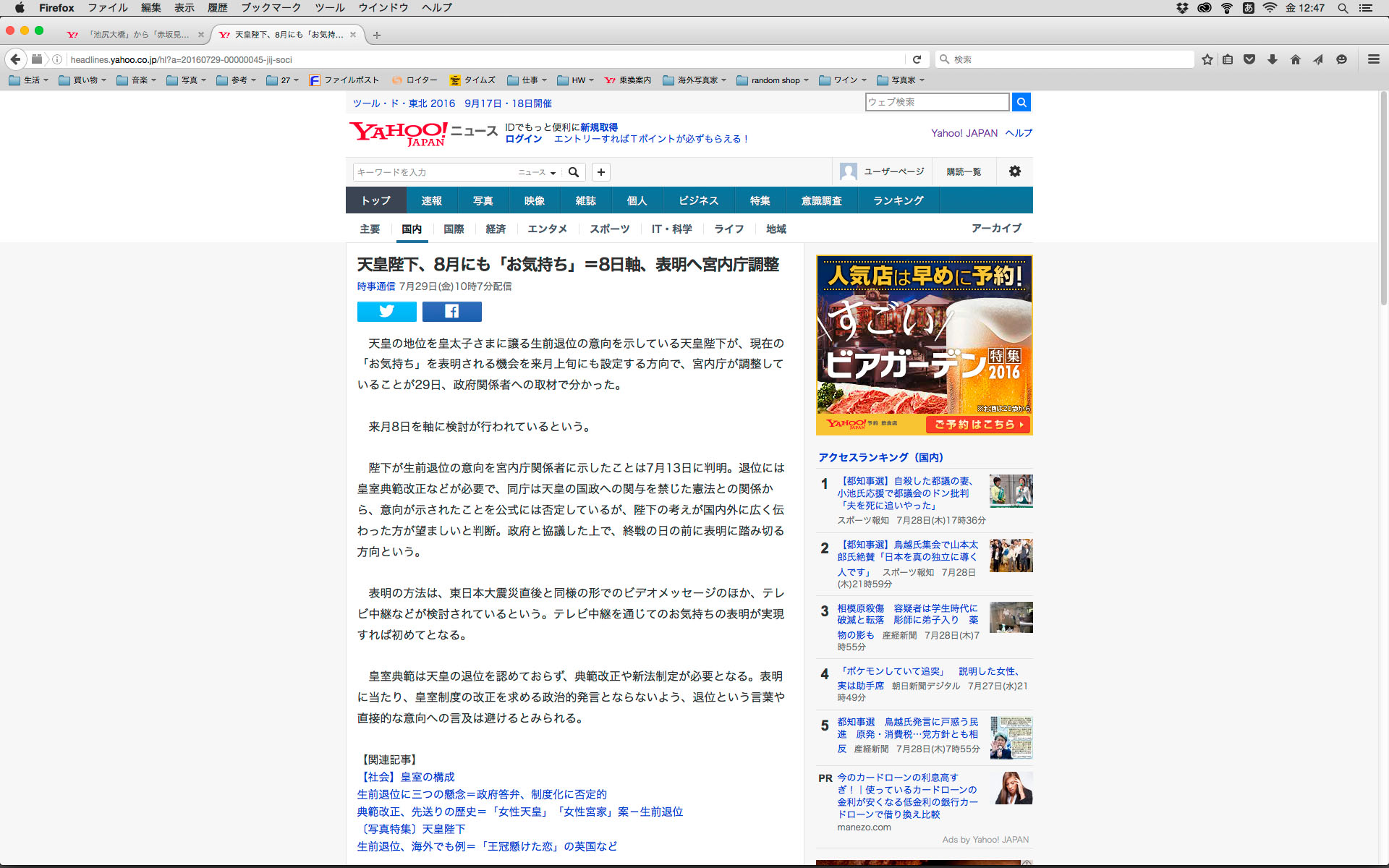Open thumbnail of the first ranking article
Image resolution: width=1389 pixels, height=868 pixels.
[x=1011, y=491]
